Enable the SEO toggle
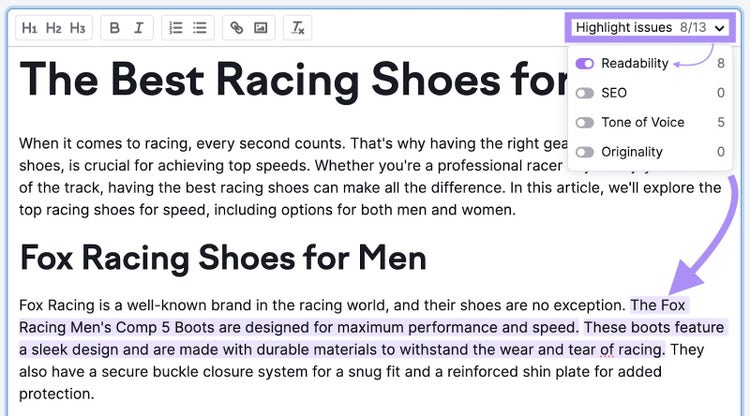This screenshot has width=750, height=416. click(x=585, y=93)
